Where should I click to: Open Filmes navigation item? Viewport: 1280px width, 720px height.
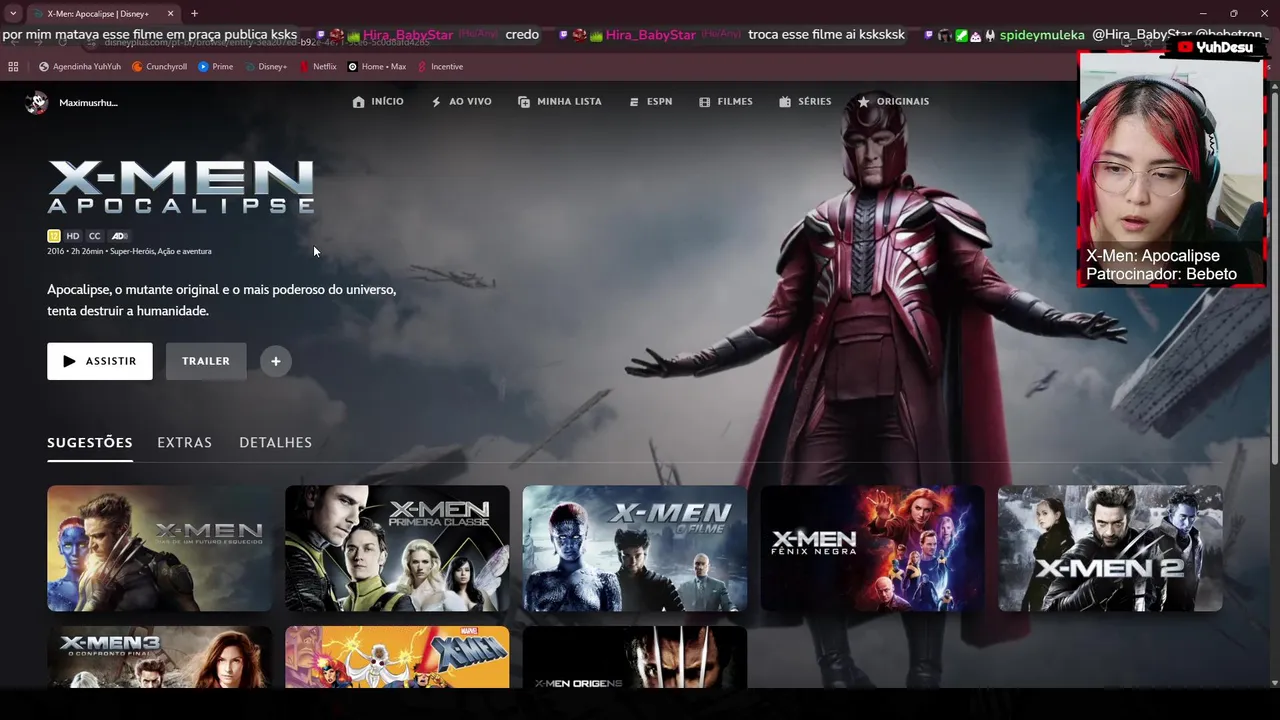[725, 102]
